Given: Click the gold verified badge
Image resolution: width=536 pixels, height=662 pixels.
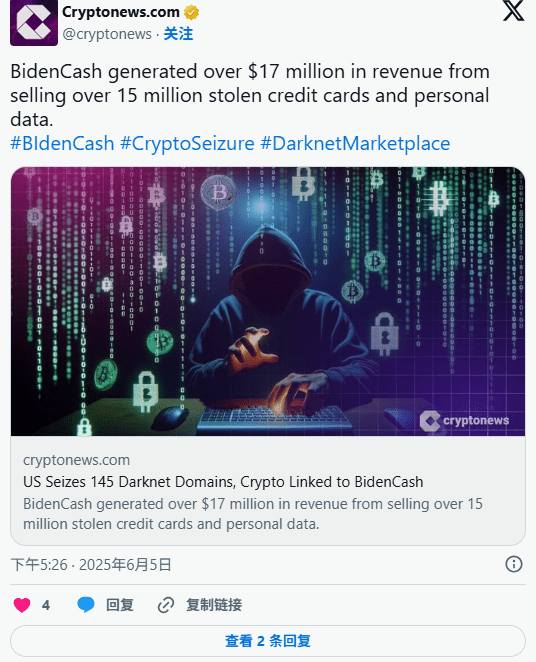Looking at the screenshot, I should (x=191, y=13).
